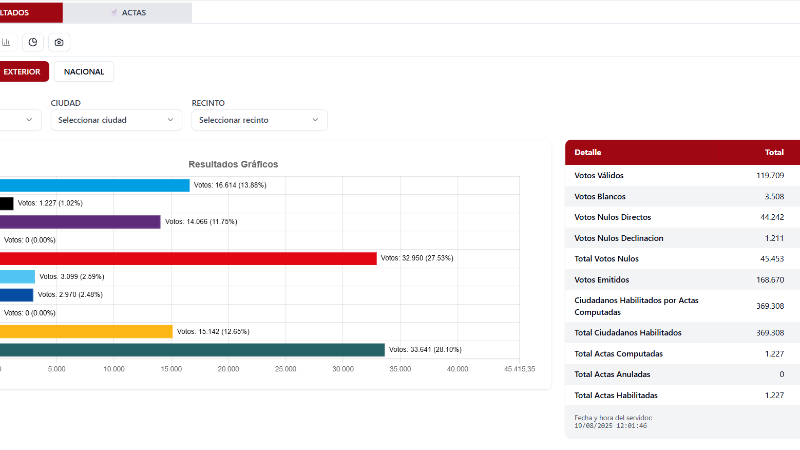Click the Detalle column header
800x450 pixels.
[x=588, y=153]
